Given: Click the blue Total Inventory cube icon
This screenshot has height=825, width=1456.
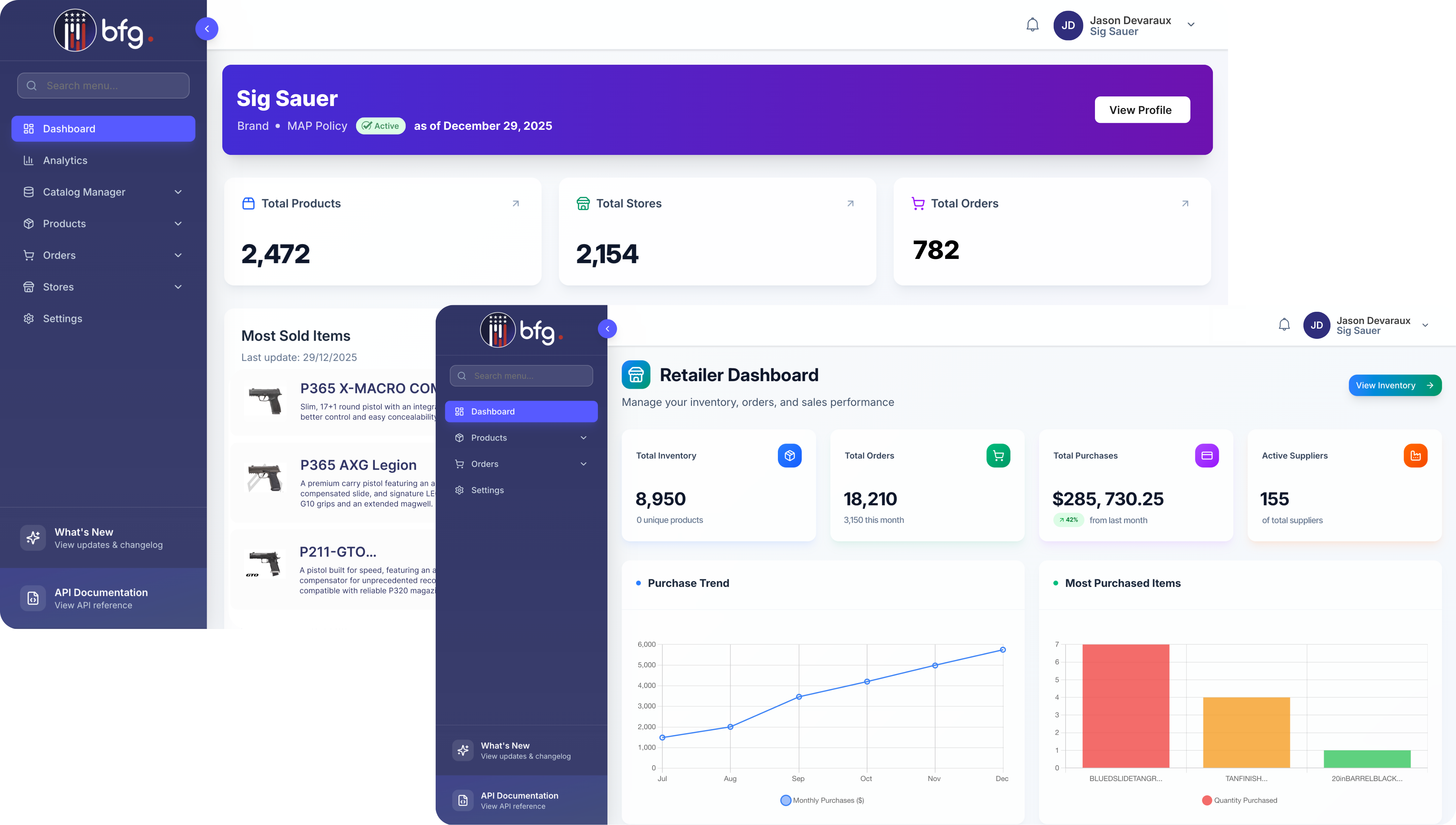Looking at the screenshot, I should [x=789, y=455].
